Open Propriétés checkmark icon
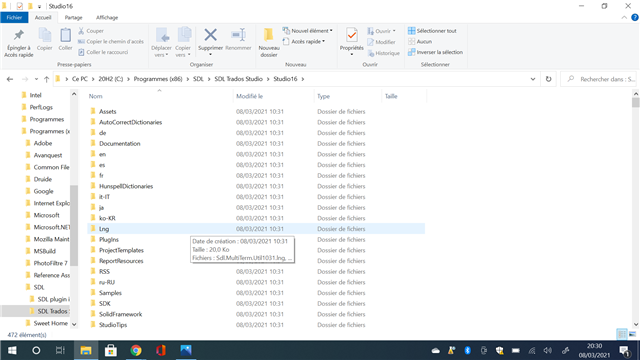 [351, 36]
